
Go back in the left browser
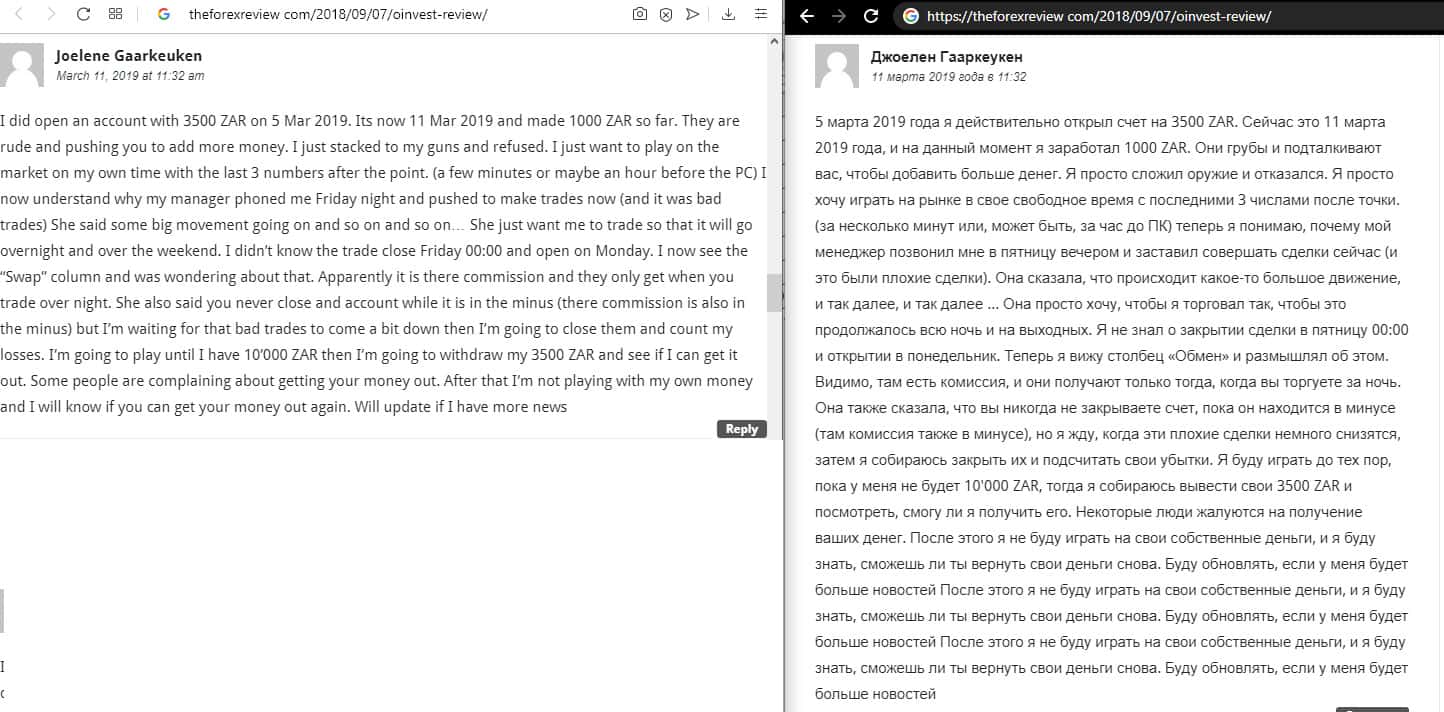[x=20, y=14]
